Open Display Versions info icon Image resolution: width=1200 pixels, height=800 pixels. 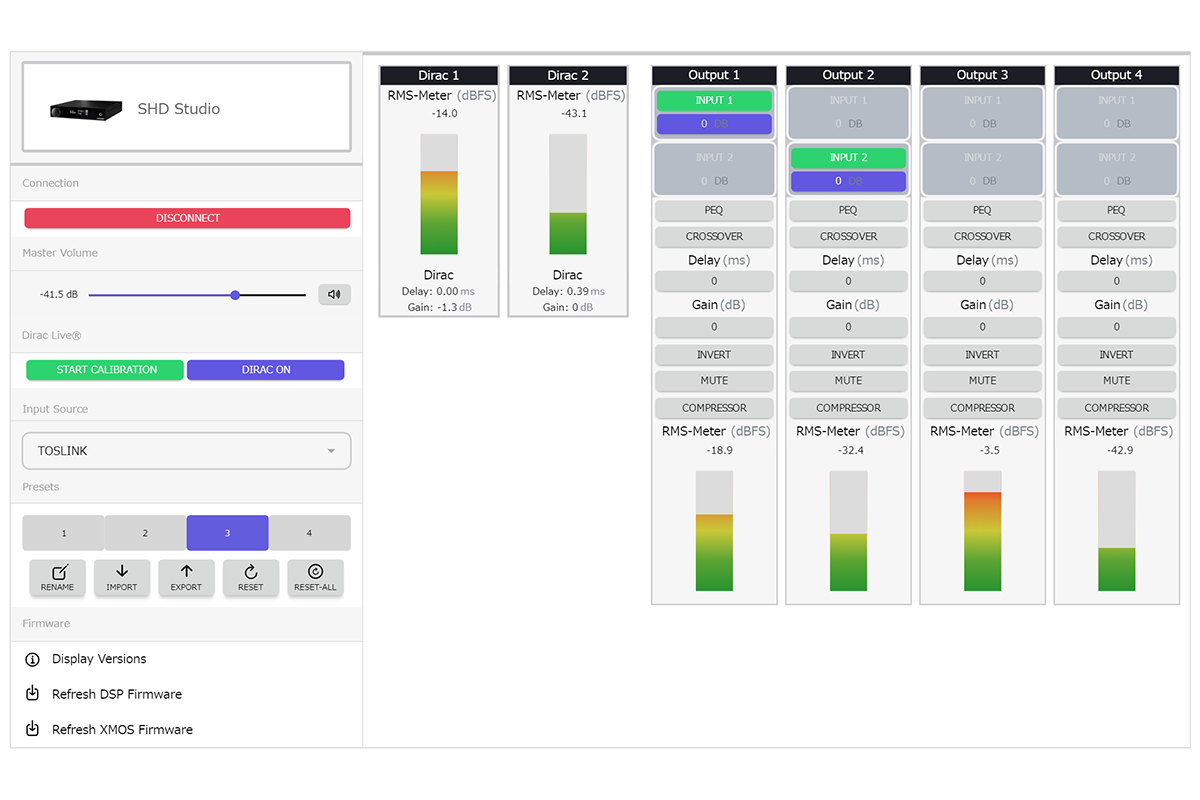coord(32,659)
